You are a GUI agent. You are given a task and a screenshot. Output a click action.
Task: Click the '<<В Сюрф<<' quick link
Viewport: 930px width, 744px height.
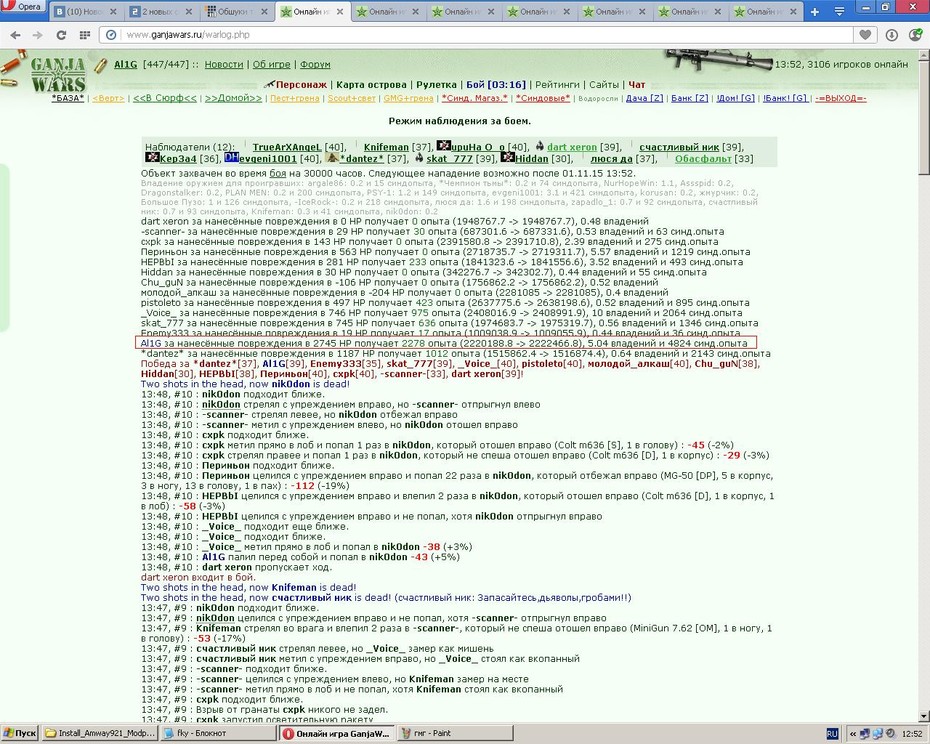[x=164, y=98]
